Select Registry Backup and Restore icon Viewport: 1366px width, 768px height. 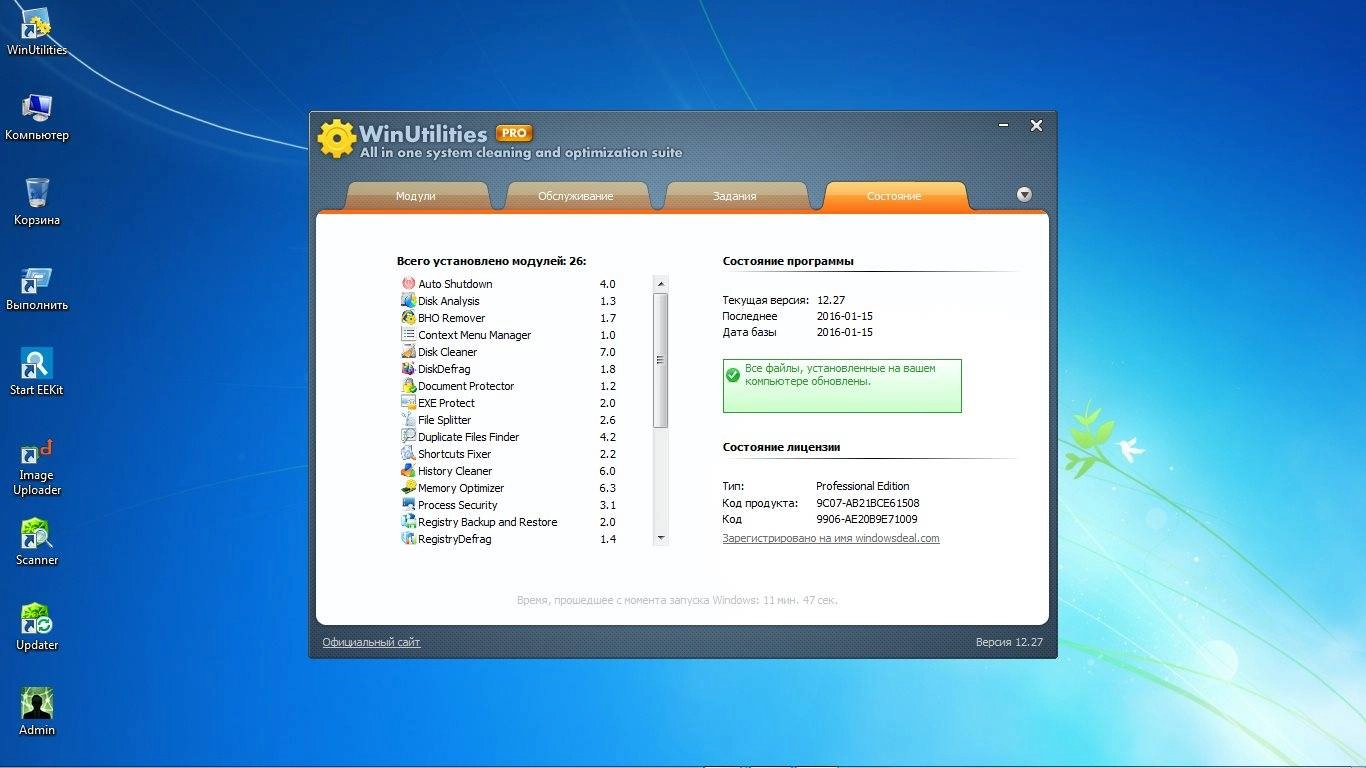[408, 522]
